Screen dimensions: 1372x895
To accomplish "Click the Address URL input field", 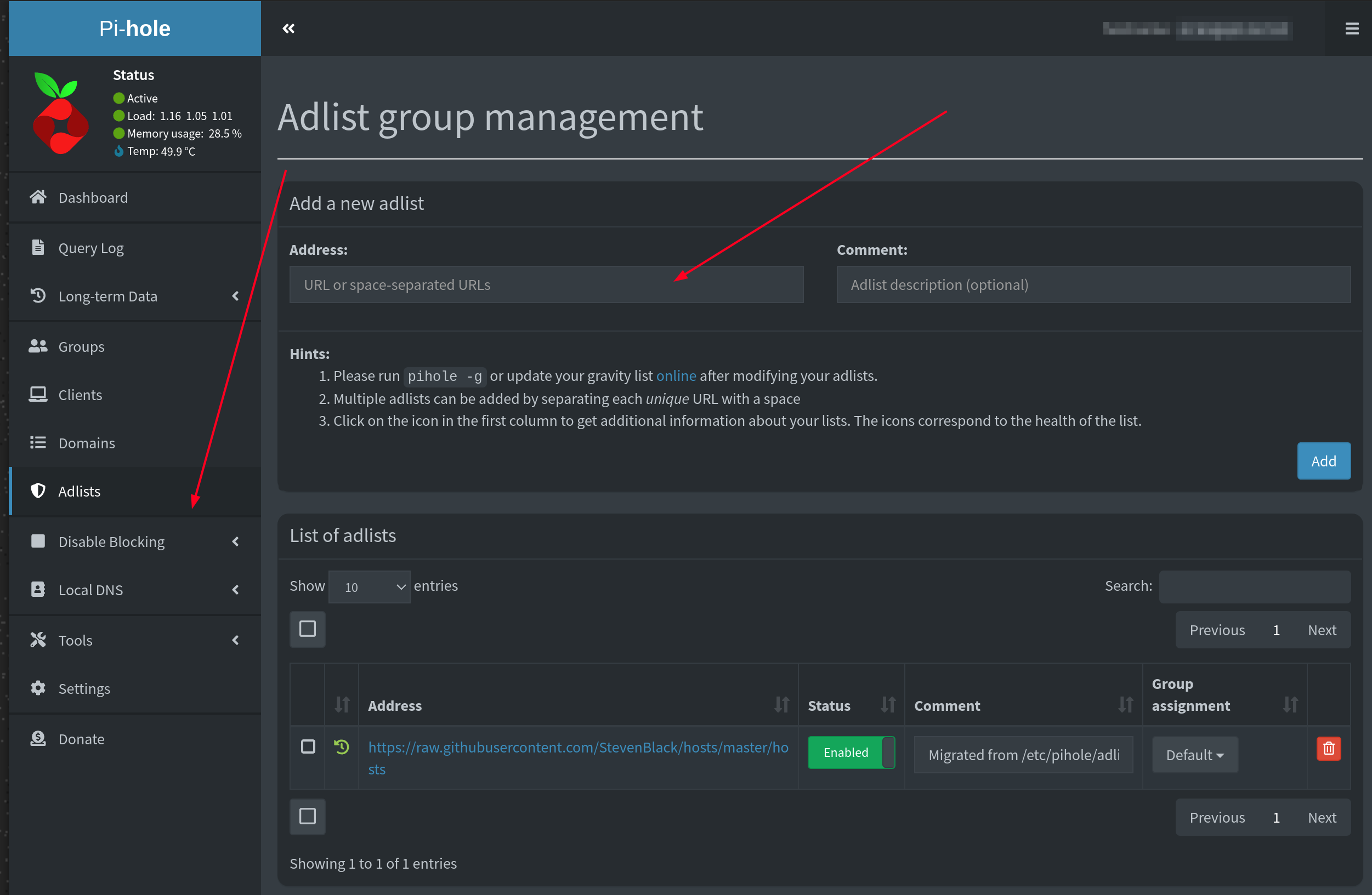I will (545, 284).
